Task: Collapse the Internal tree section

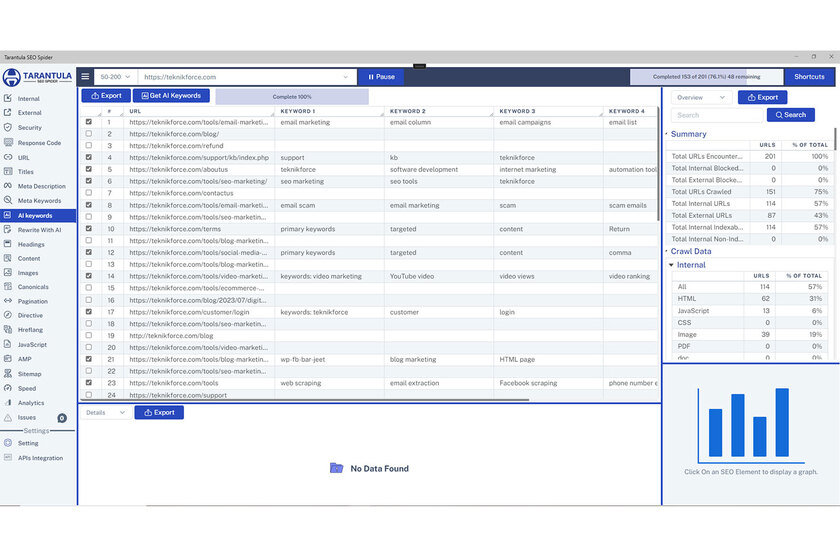Action: coord(671,265)
